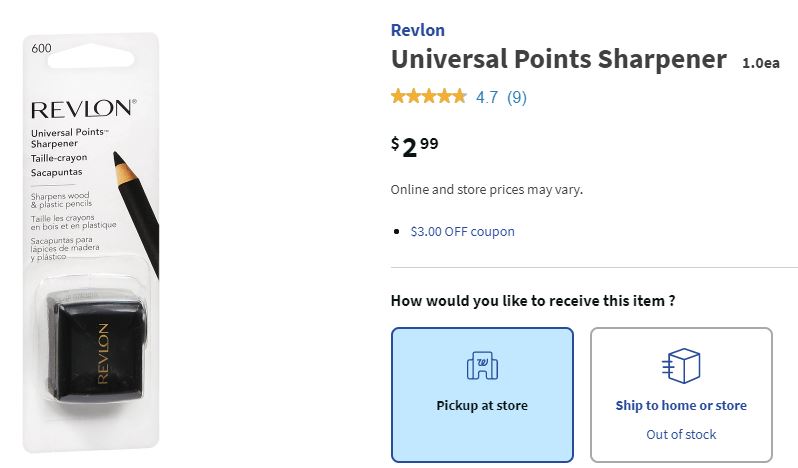Click the shipping box icon
798x468 pixels.
point(681,366)
